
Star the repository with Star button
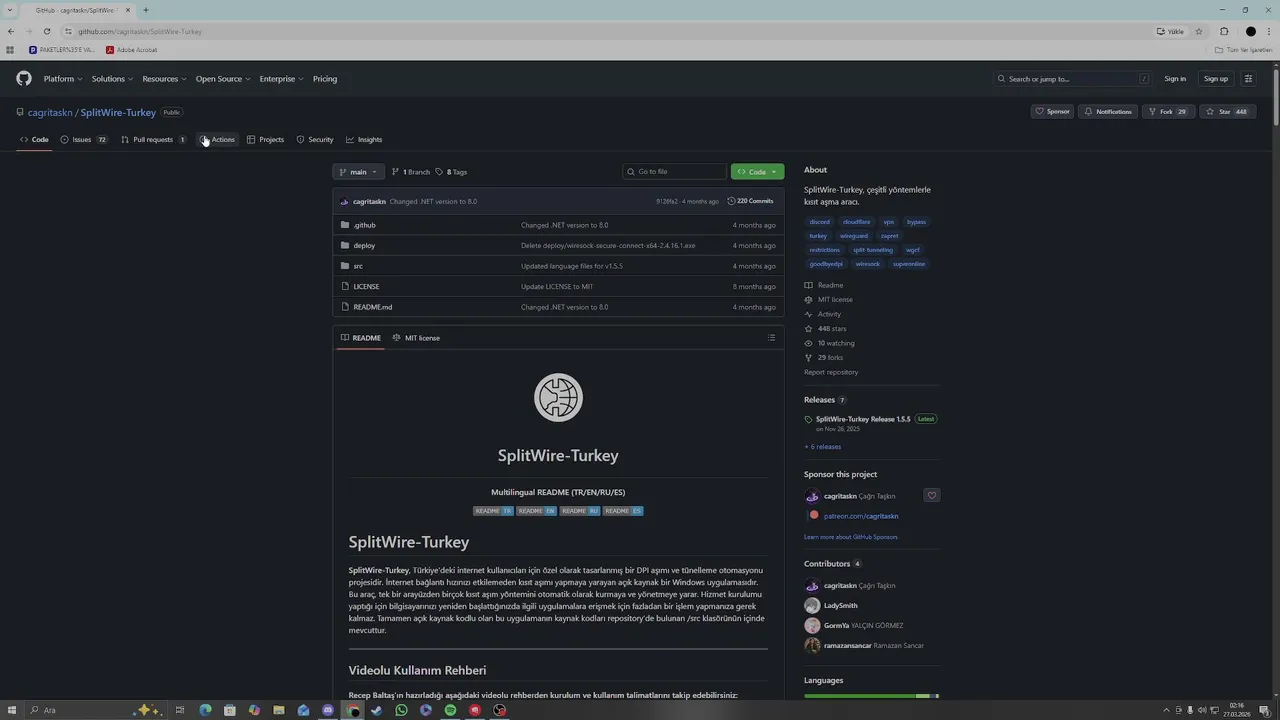pyautogui.click(x=1226, y=112)
